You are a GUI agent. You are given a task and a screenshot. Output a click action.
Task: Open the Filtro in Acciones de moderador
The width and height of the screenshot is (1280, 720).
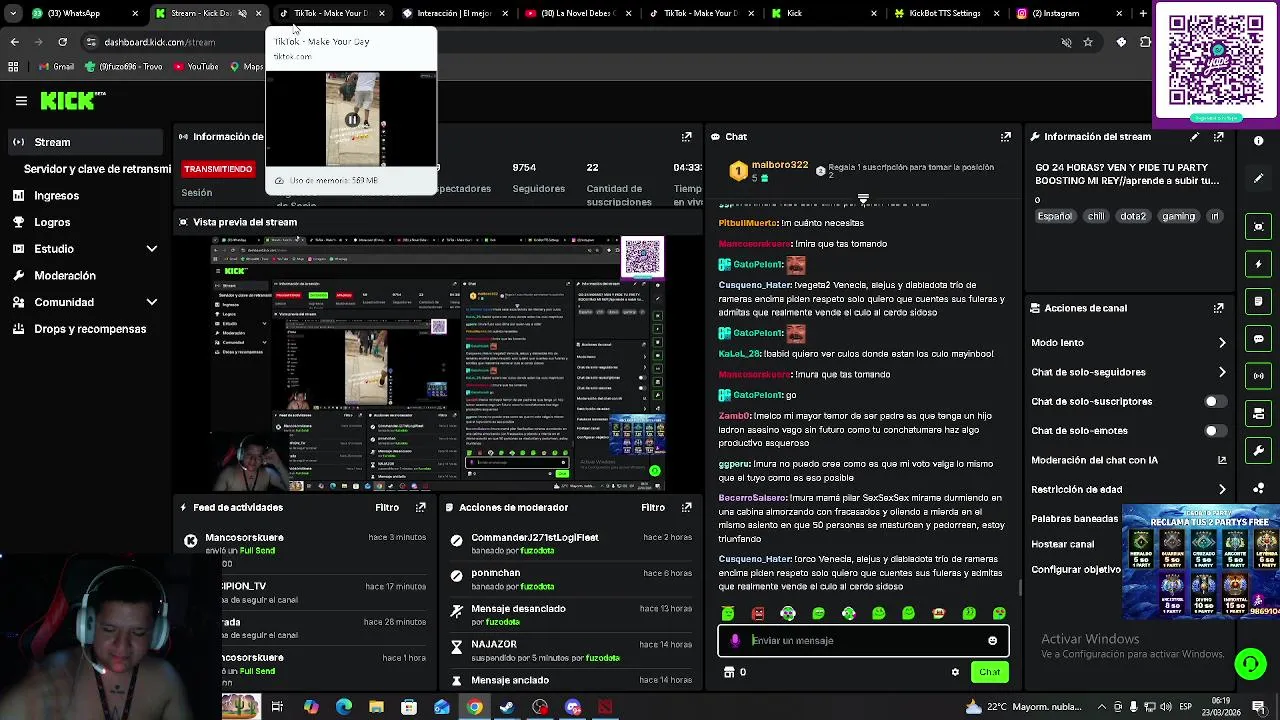coord(653,508)
